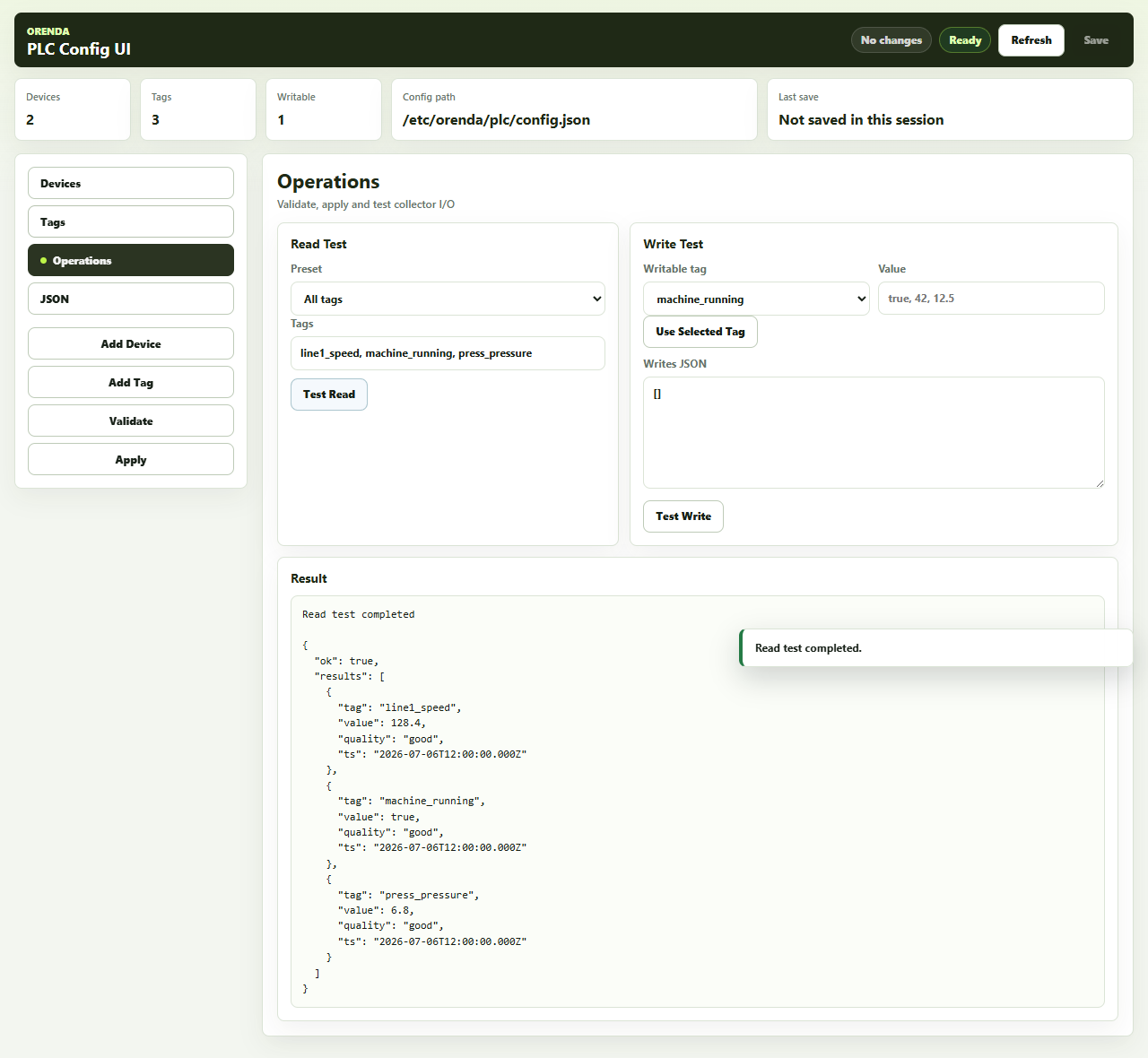Click the Result panel heading
Image resolution: width=1148 pixels, height=1058 pixels.
309,578
